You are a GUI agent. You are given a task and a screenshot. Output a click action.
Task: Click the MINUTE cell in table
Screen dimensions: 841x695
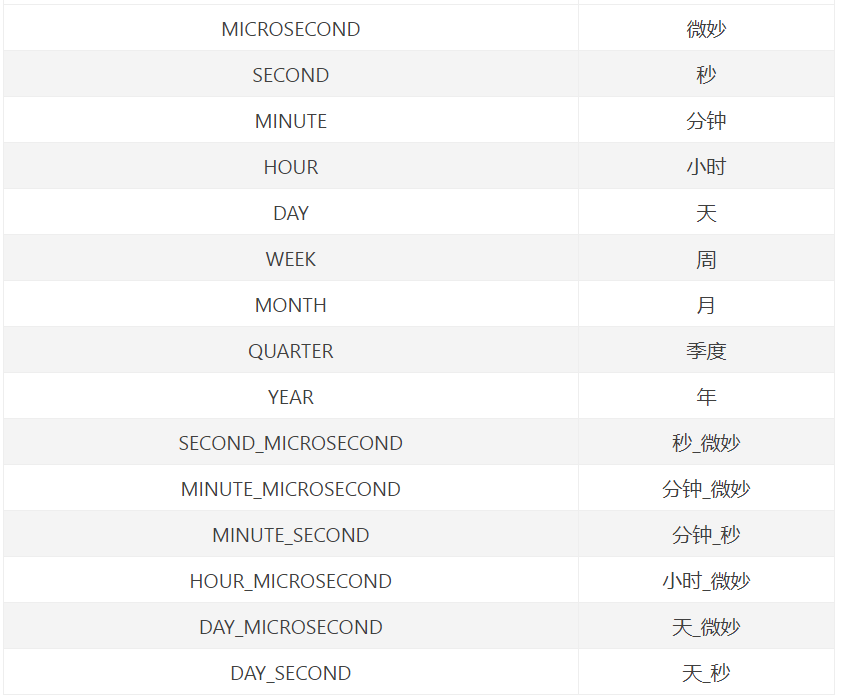click(291, 121)
